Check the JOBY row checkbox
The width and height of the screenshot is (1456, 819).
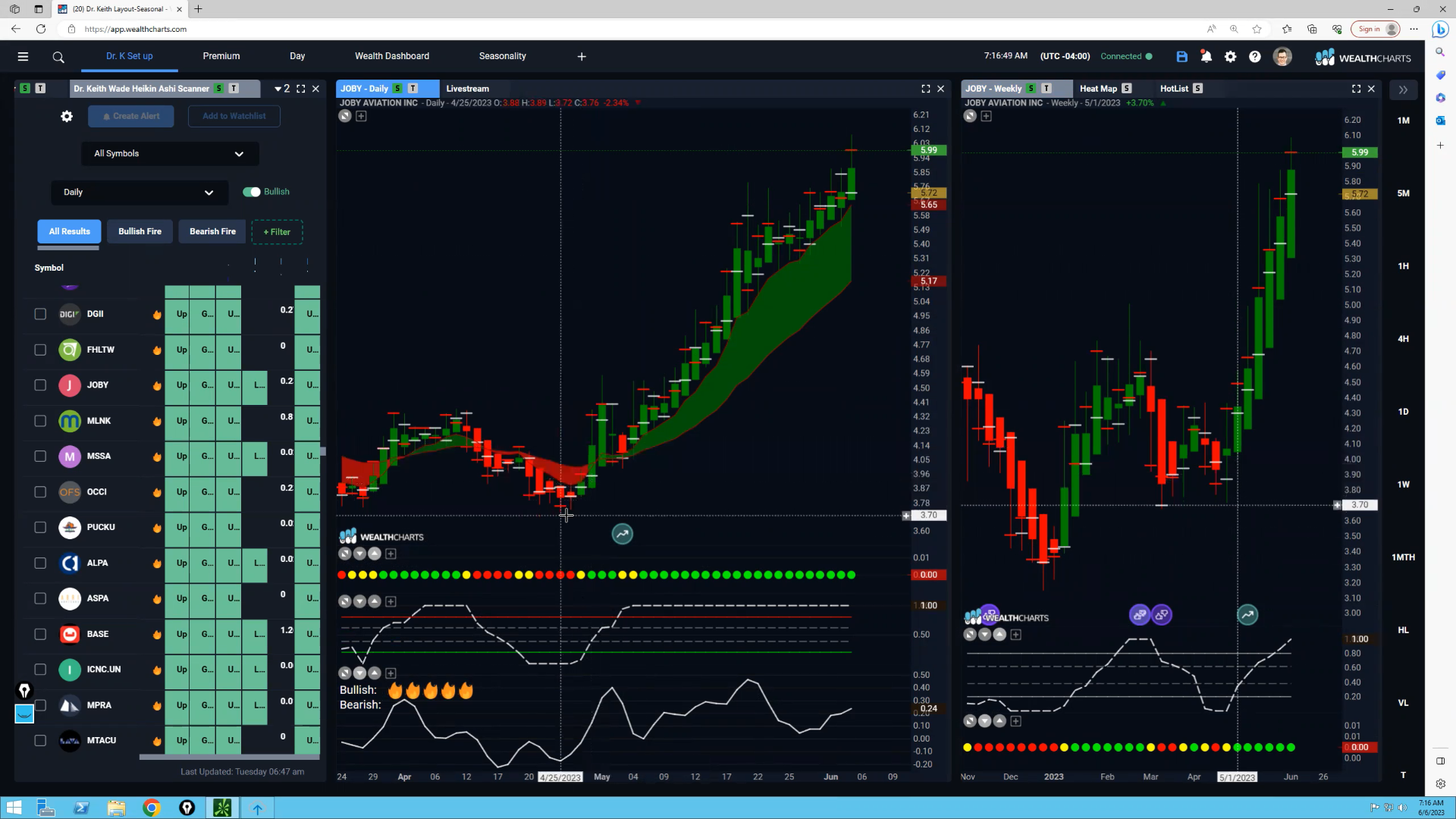(40, 385)
